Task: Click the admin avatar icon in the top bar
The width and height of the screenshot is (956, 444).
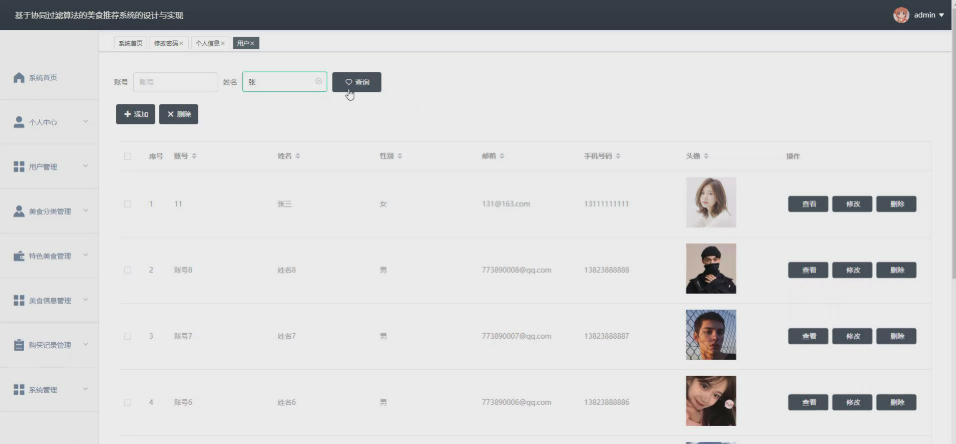Action: pos(901,15)
